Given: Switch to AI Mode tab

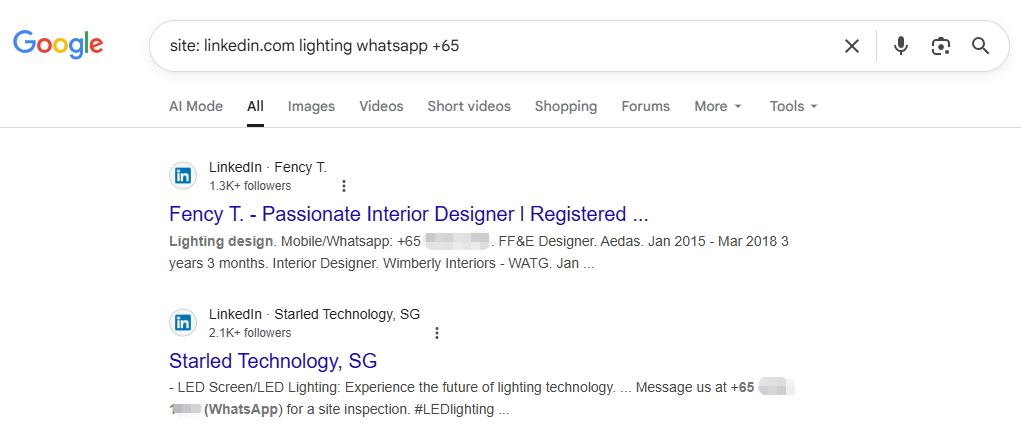Looking at the screenshot, I should (196, 106).
